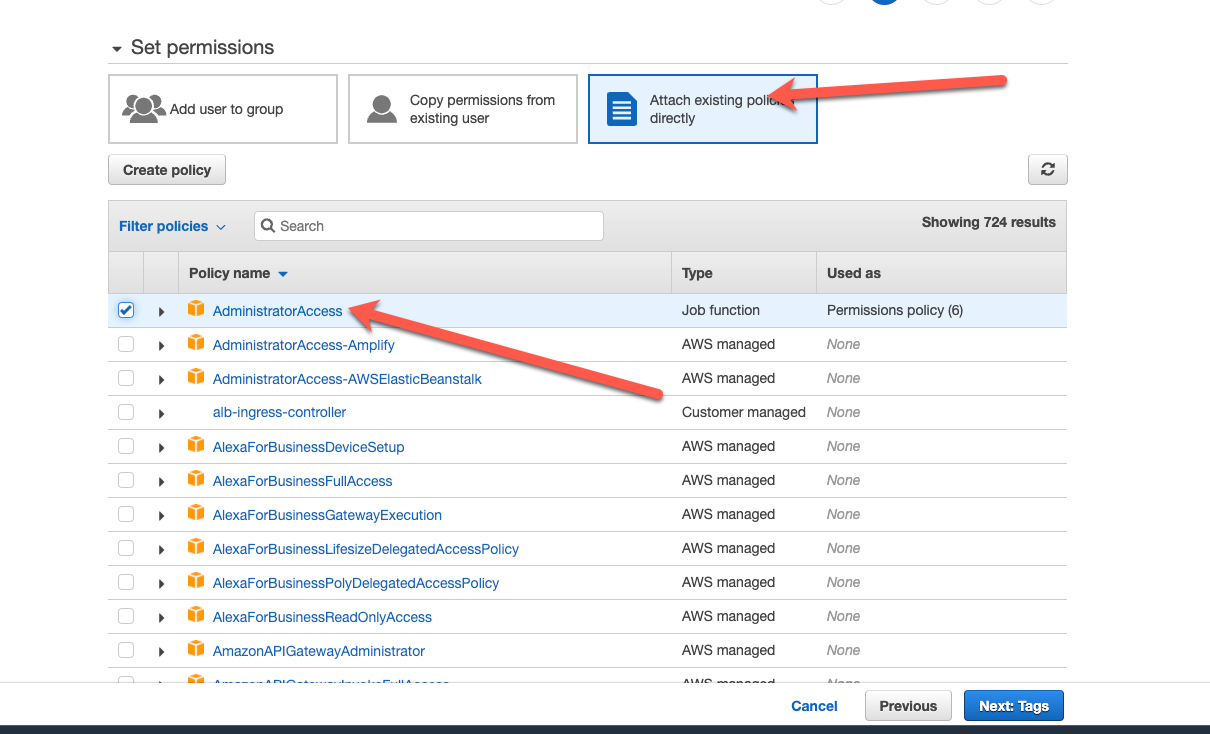Check the AlexaForBusinessLifesizeDelegatedAccessPolicy checkbox

(126, 548)
